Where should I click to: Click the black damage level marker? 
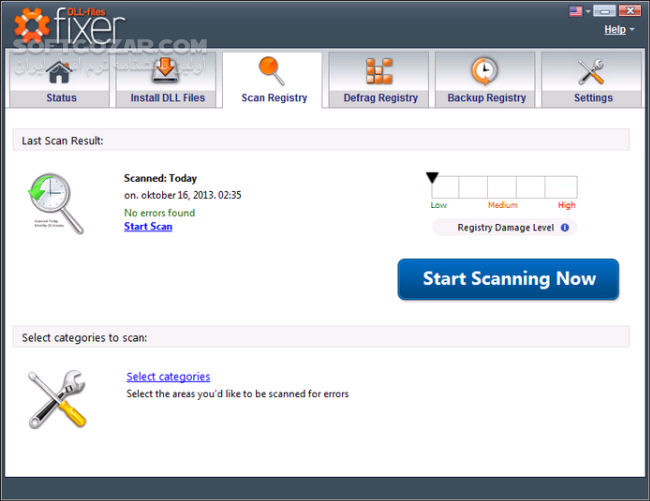(432, 177)
